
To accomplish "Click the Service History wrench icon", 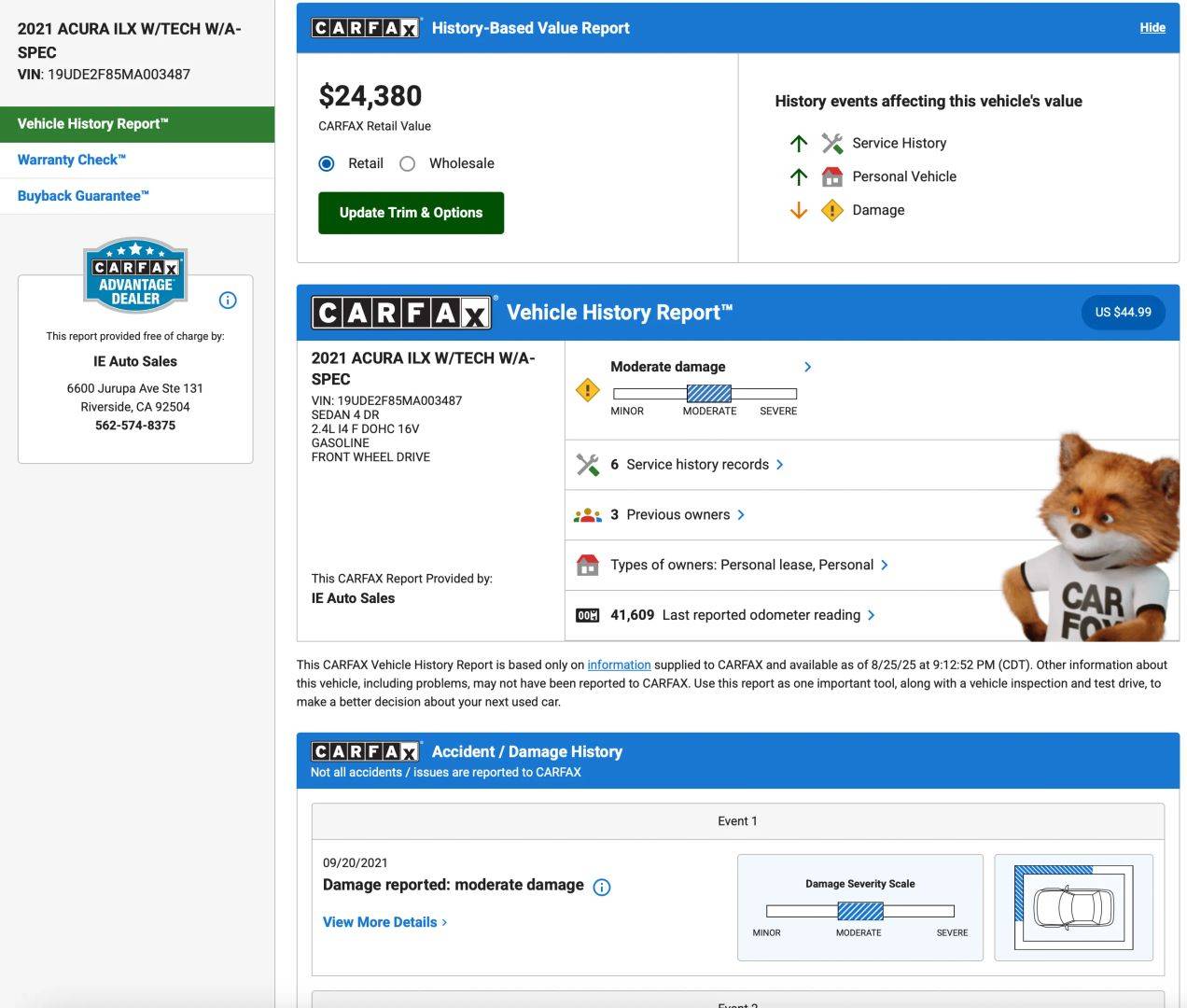I will click(832, 143).
